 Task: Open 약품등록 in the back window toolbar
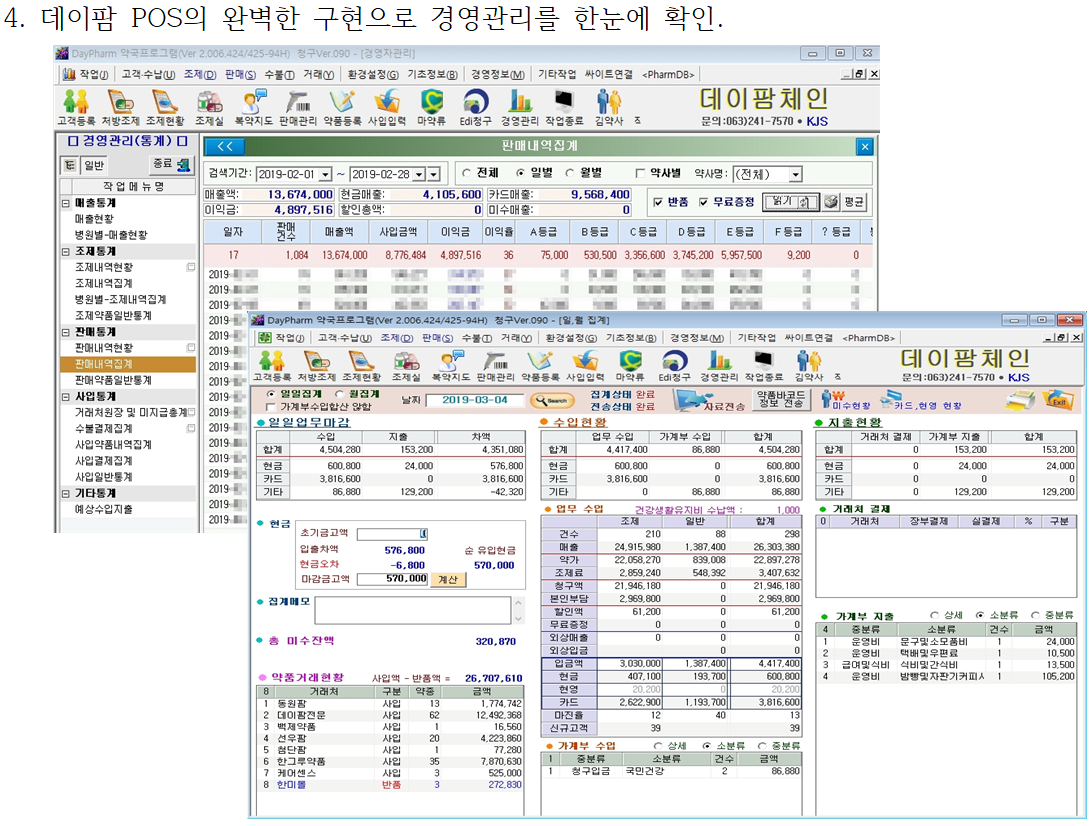point(342,108)
